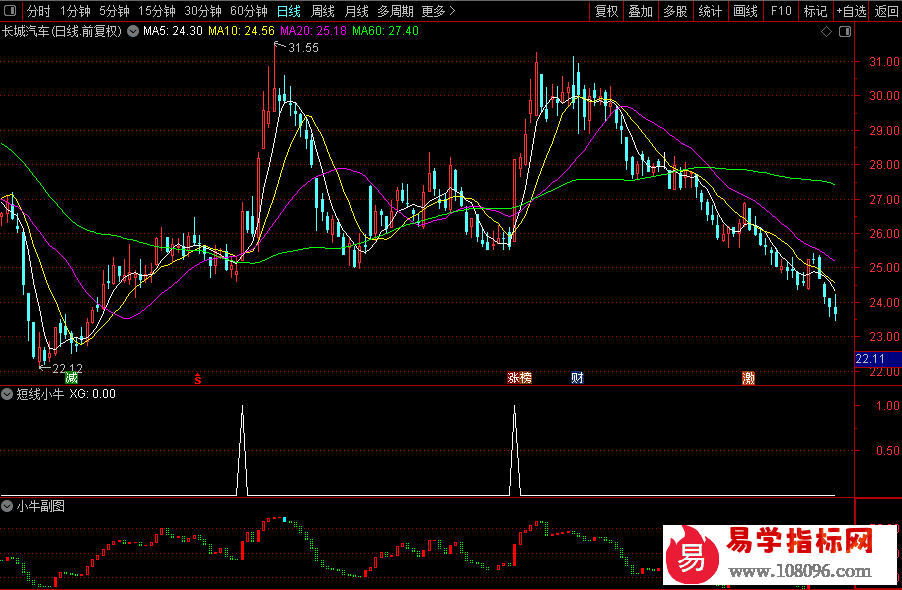Select the 60分钟 period

pyautogui.click(x=249, y=11)
